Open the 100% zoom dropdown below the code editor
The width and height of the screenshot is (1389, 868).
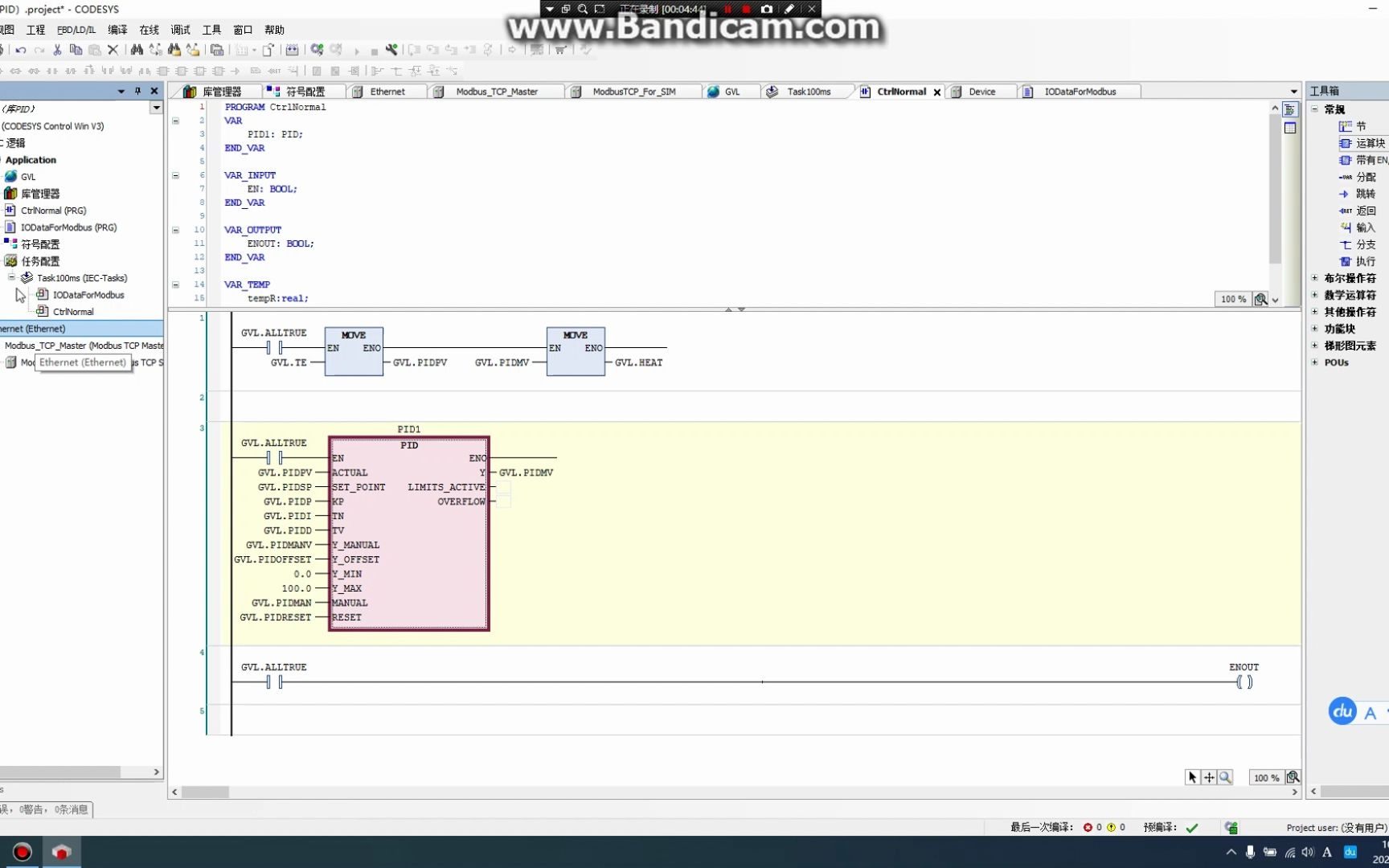point(1275,298)
